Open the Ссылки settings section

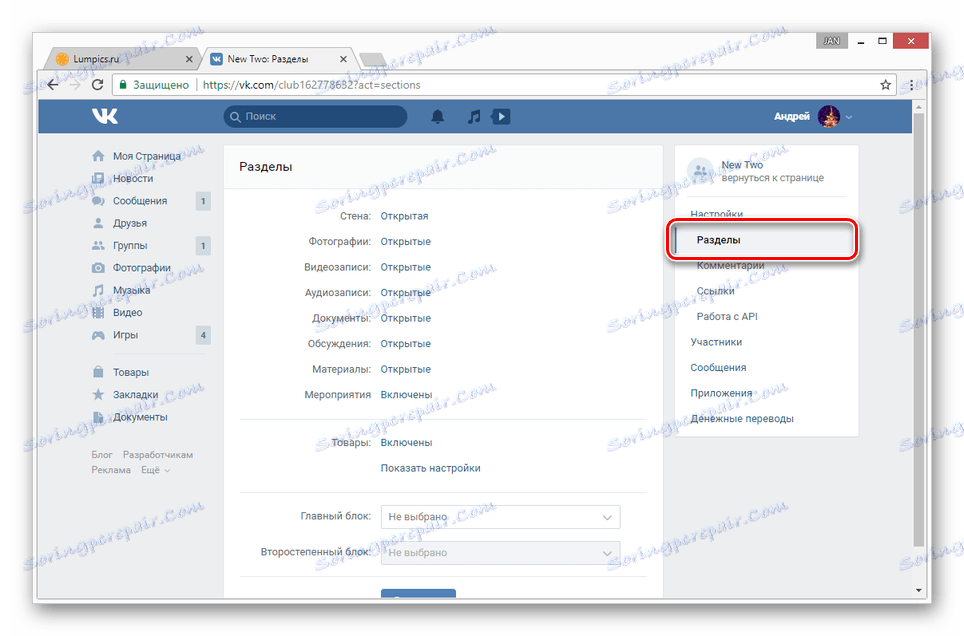(715, 291)
